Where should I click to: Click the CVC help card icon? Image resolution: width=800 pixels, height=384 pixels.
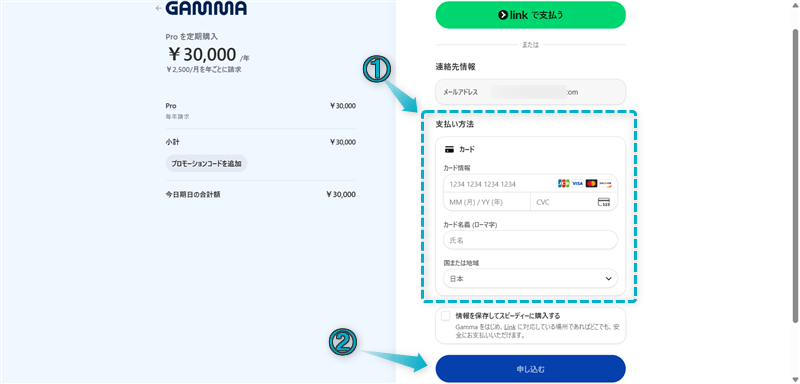tap(604, 202)
